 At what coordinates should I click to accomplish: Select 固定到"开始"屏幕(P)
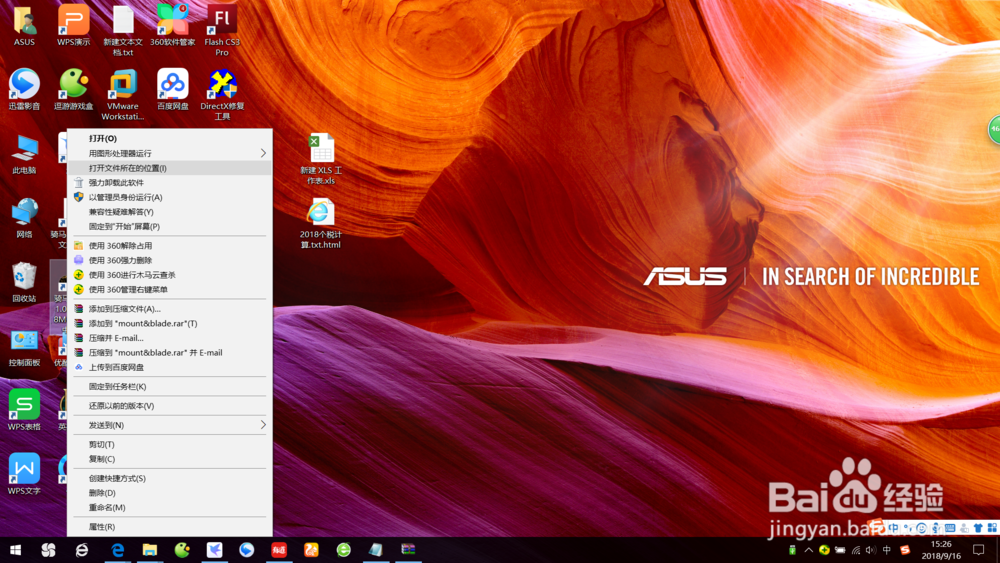tap(170, 226)
